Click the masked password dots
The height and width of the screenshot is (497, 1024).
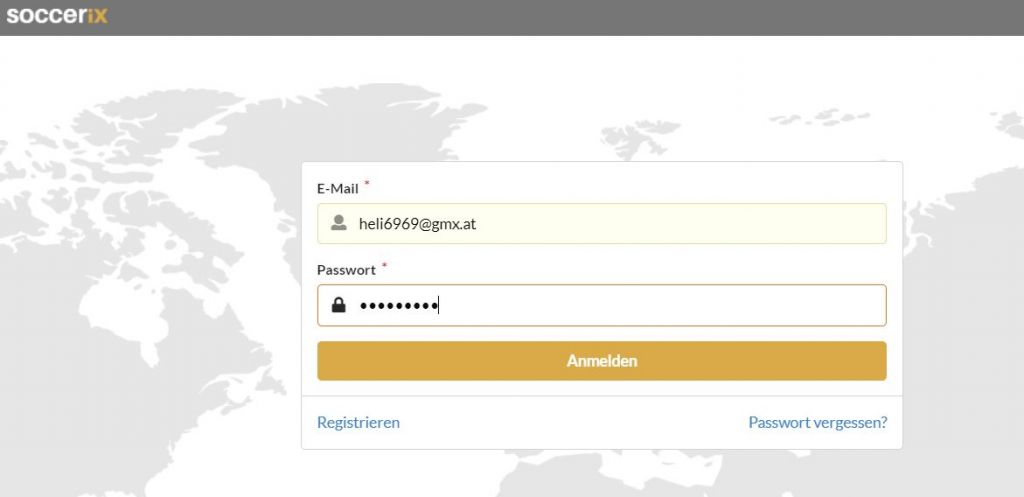point(398,306)
